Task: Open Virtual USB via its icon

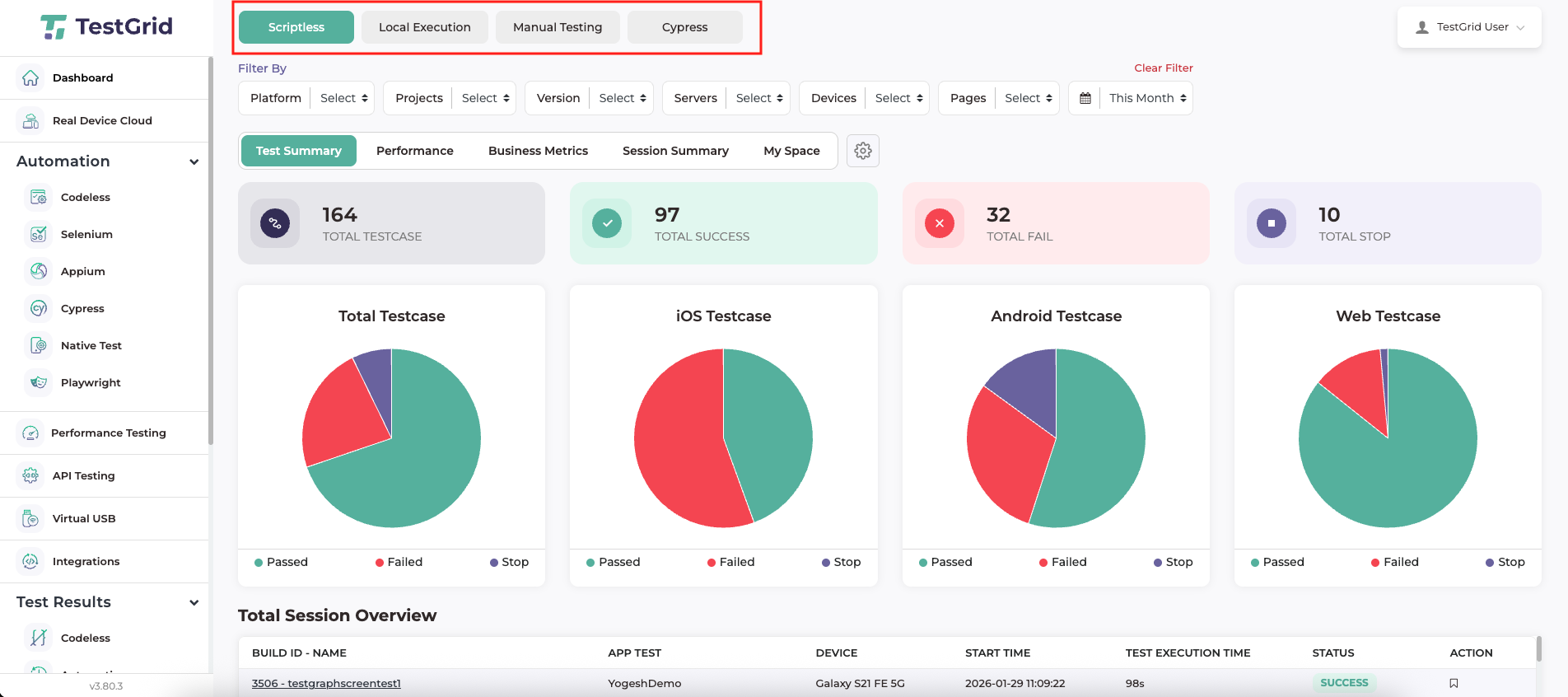Action: pos(30,519)
